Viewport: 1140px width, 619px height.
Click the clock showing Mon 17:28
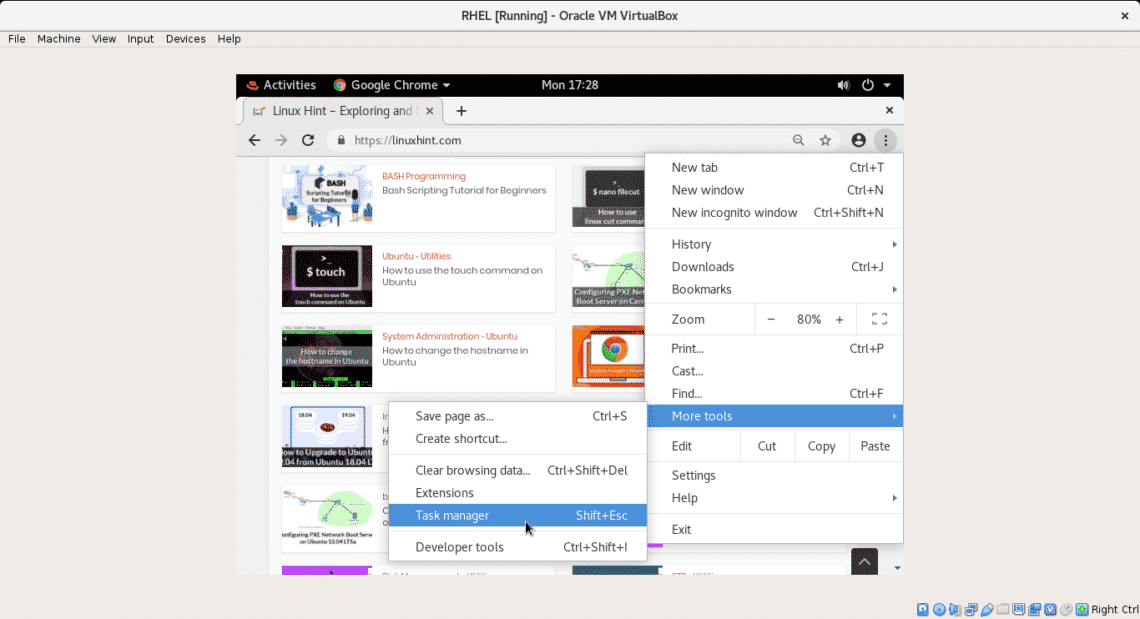click(570, 85)
